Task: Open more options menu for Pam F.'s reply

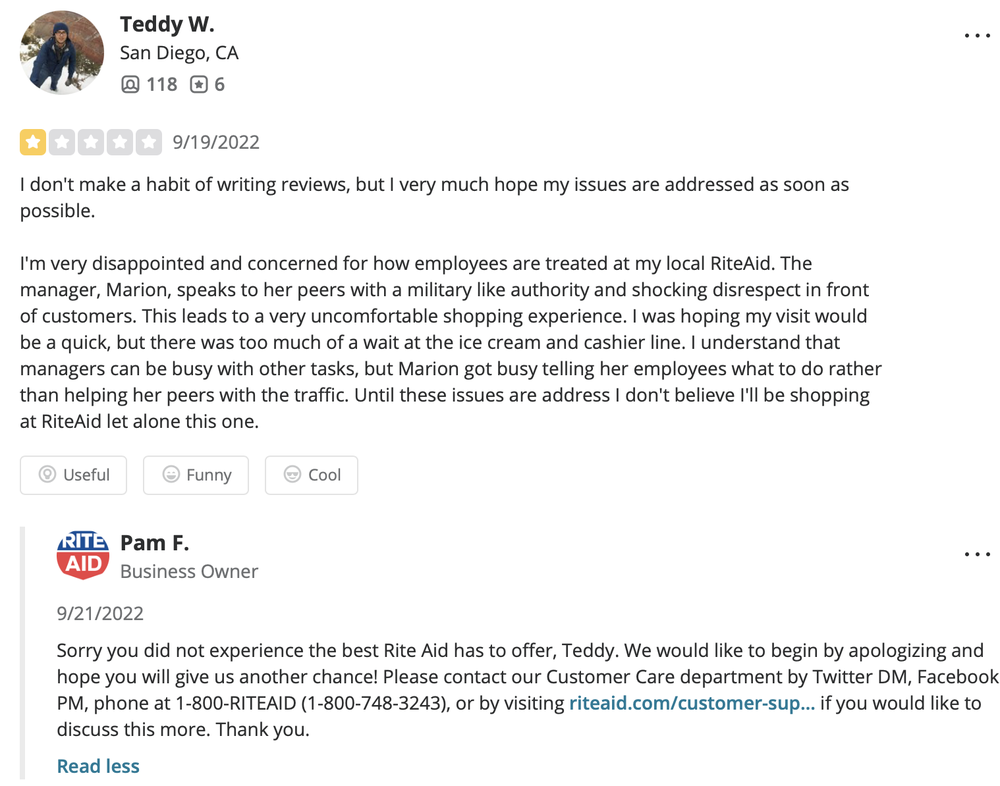Action: tap(976, 554)
